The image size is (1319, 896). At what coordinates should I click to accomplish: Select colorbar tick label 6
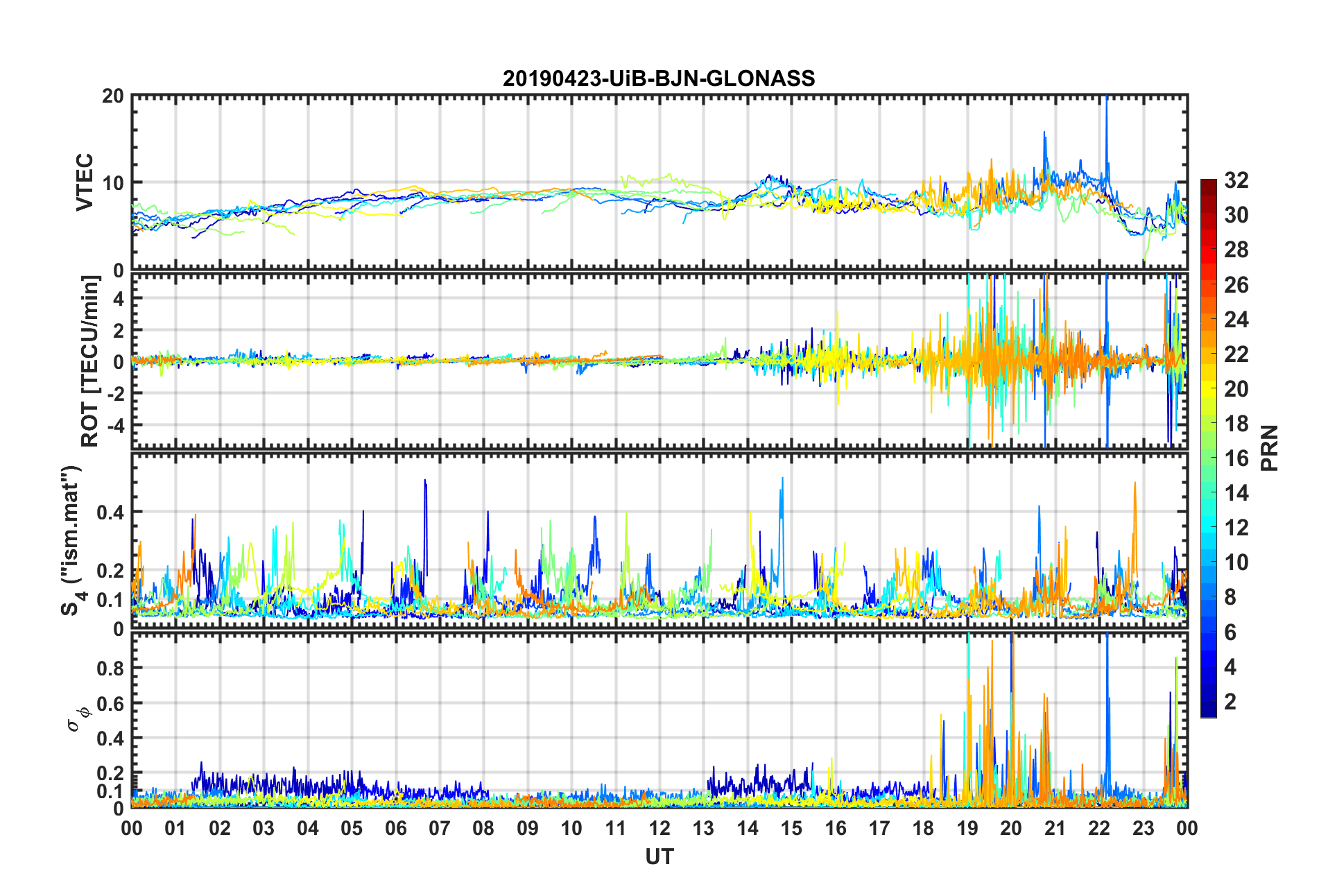click(x=1230, y=632)
